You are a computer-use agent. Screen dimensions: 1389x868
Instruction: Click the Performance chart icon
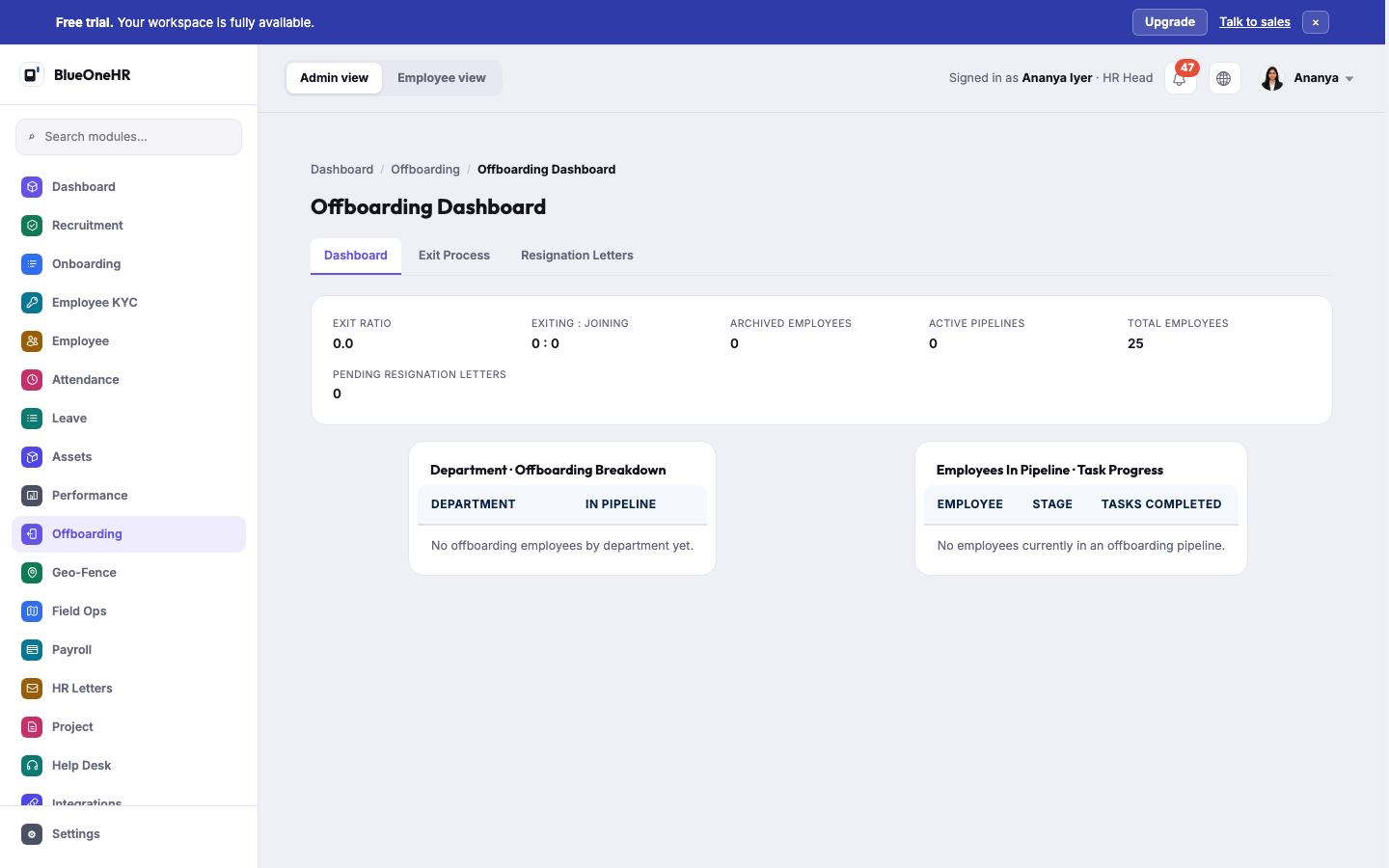[32, 496]
